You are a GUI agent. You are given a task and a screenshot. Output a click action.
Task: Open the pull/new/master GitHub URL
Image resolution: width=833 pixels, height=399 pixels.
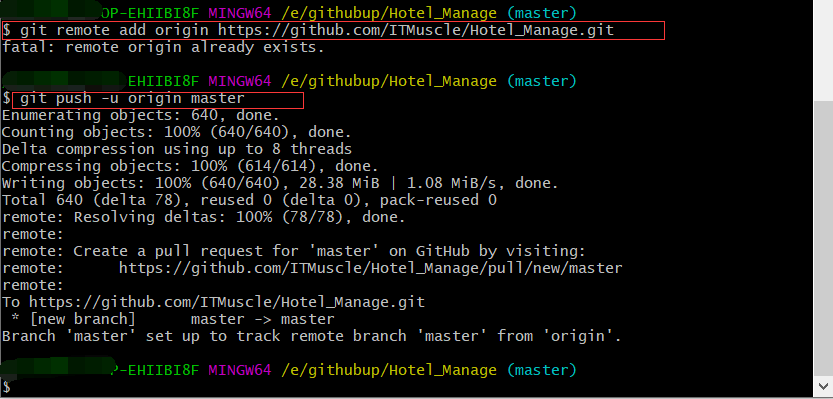[370, 268]
